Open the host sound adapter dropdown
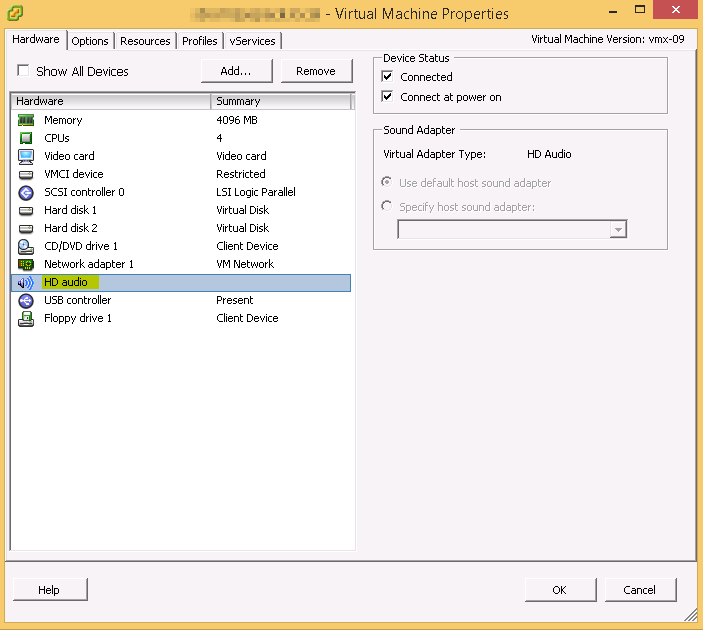703x630 pixels. [618, 230]
